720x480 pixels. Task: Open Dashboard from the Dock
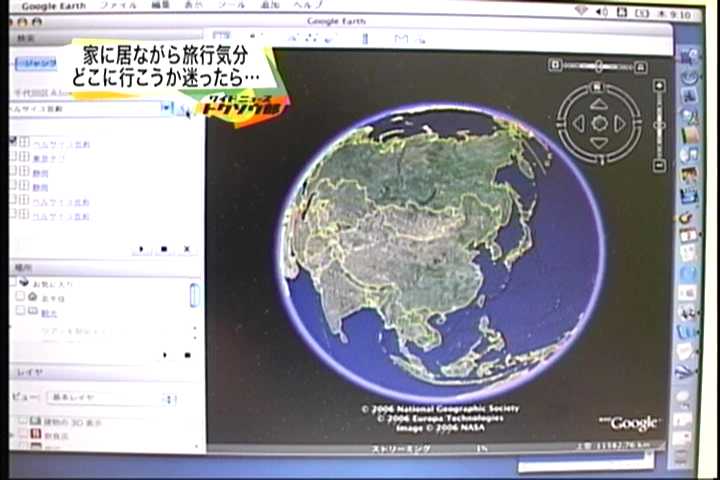pyautogui.click(x=689, y=77)
